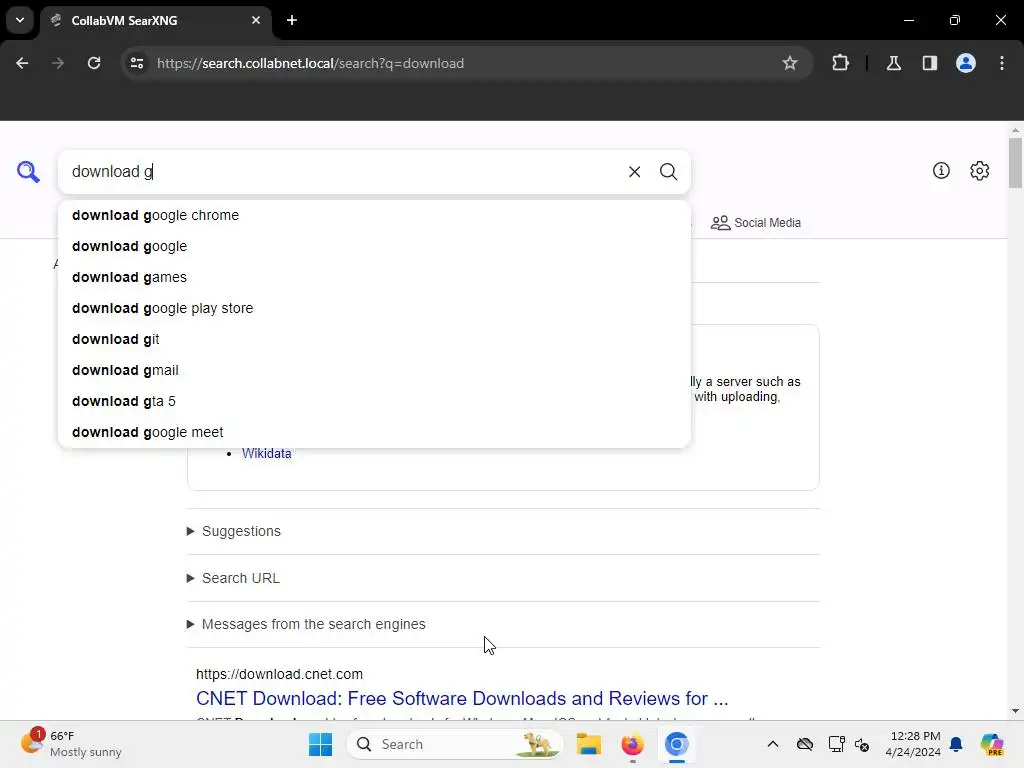Screen dimensions: 1024x768
Task: Click scrollbar down arrow
Action: click(1015, 711)
